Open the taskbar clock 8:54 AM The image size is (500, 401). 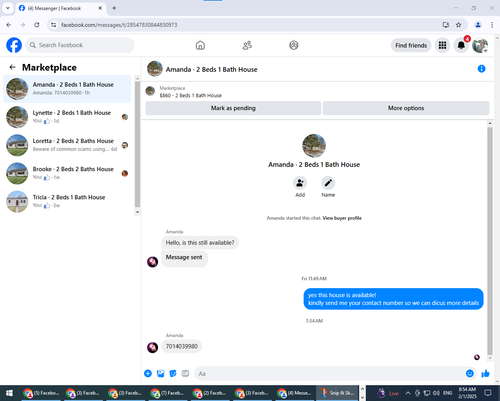(x=467, y=393)
